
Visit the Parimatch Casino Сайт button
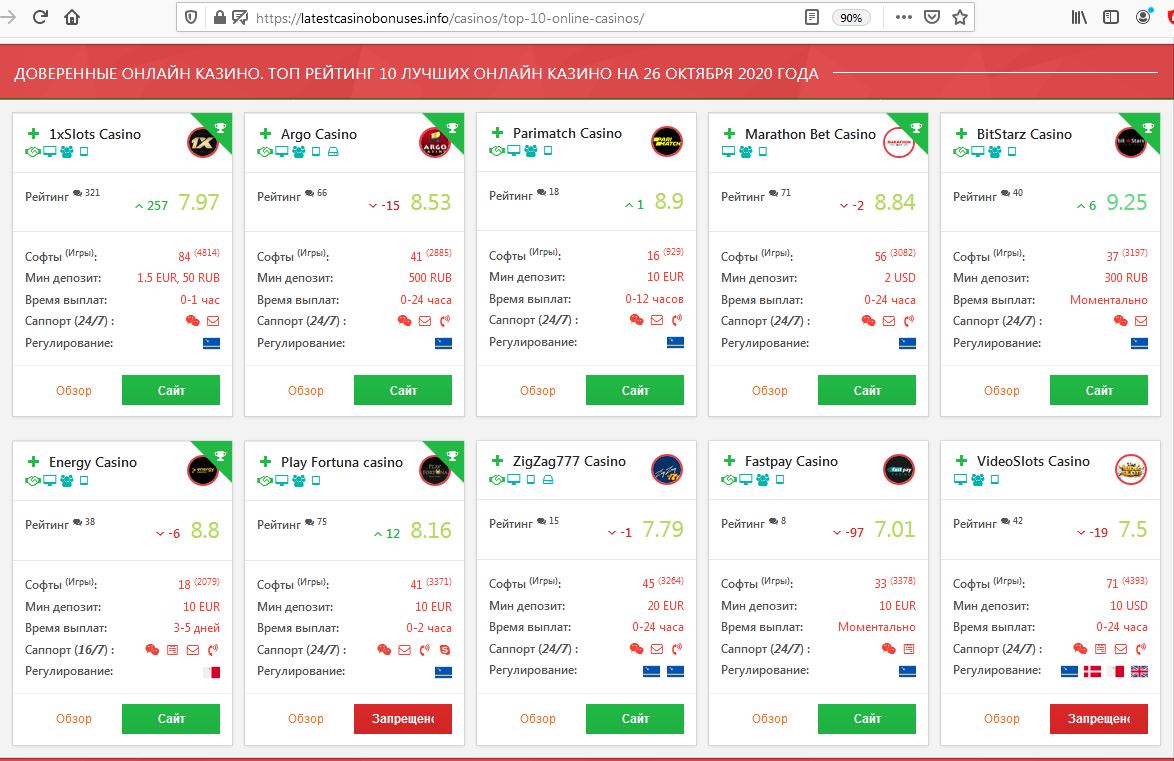coord(635,390)
